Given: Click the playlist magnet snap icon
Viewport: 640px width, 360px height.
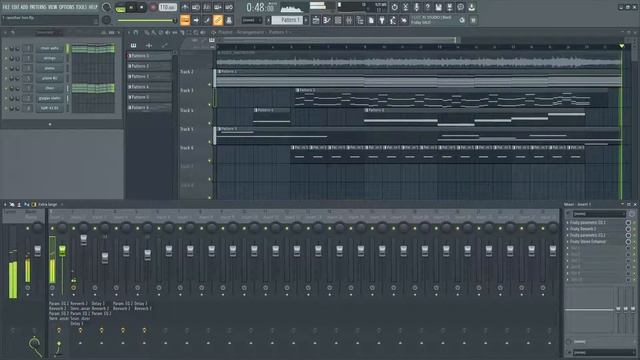Looking at the screenshot, I should [x=136, y=32].
